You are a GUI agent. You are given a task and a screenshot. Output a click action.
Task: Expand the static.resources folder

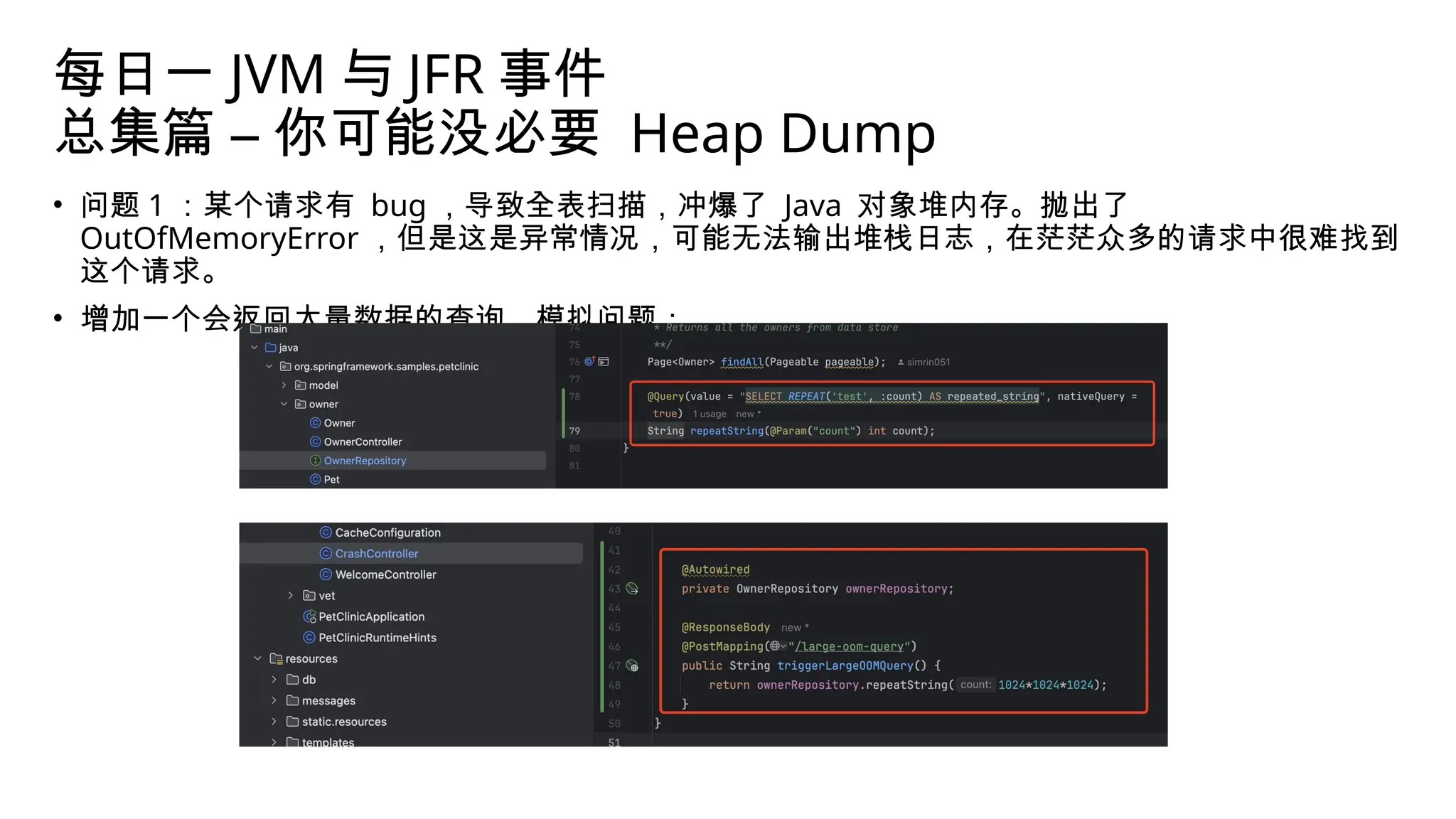(274, 722)
